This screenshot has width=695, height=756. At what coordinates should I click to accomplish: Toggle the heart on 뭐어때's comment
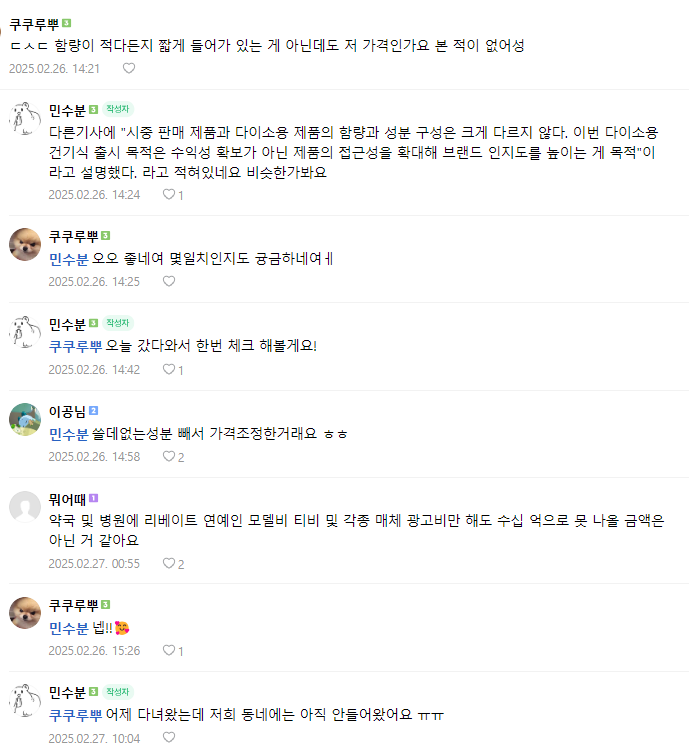pos(168,564)
